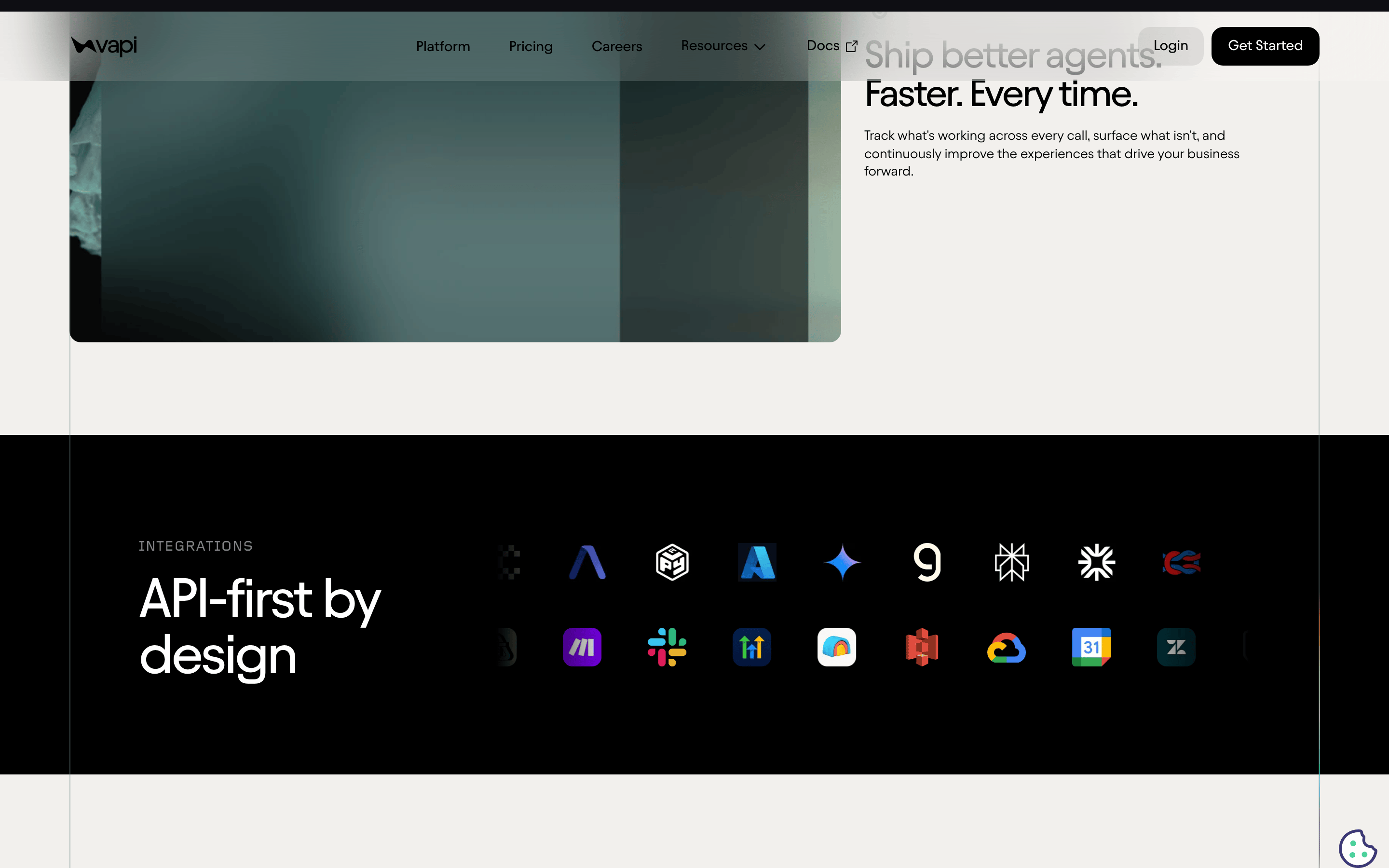Click the Vapi logo in header
1389x868 pixels.
[x=104, y=46]
